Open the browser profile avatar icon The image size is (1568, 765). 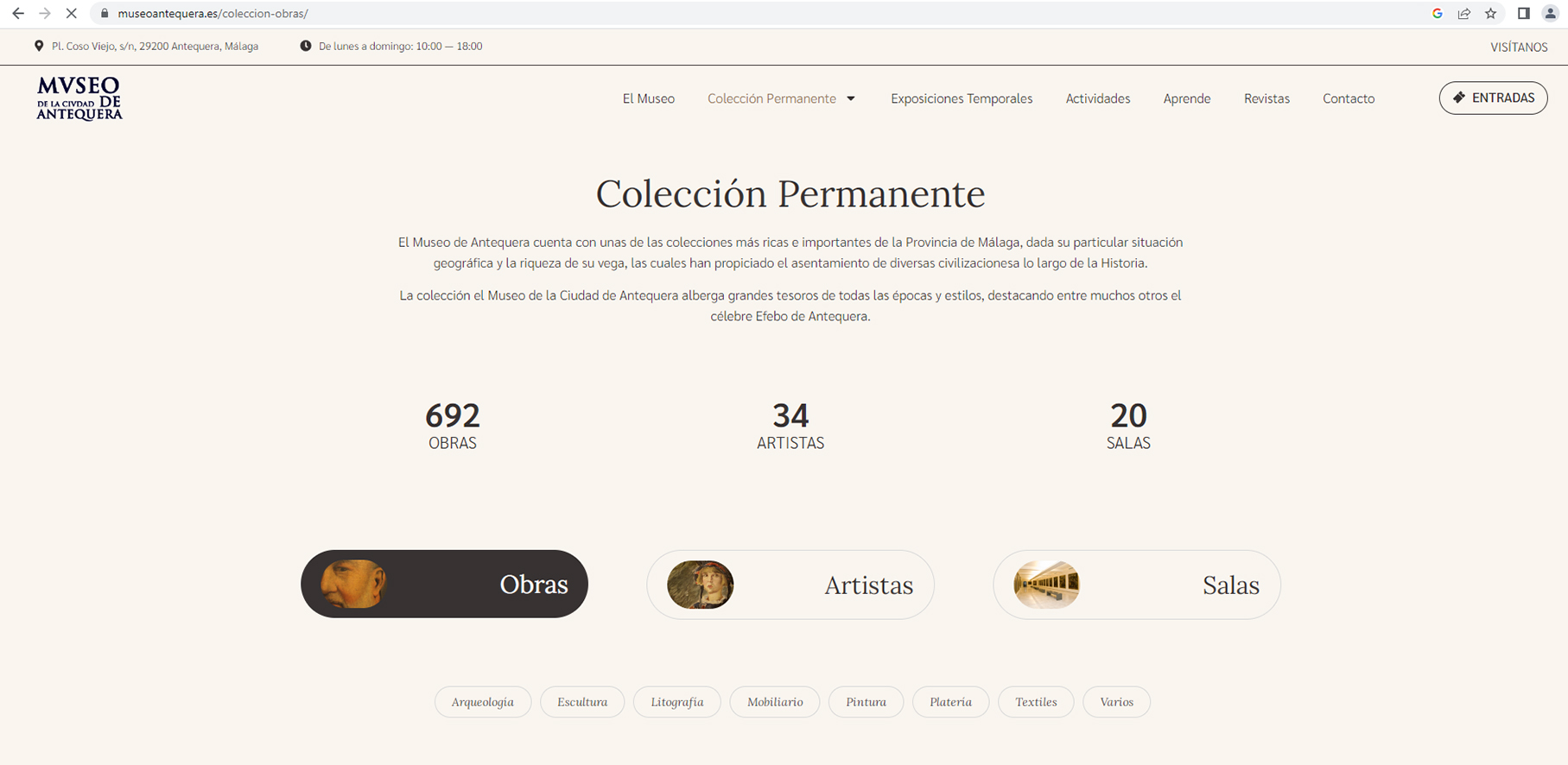[1551, 14]
